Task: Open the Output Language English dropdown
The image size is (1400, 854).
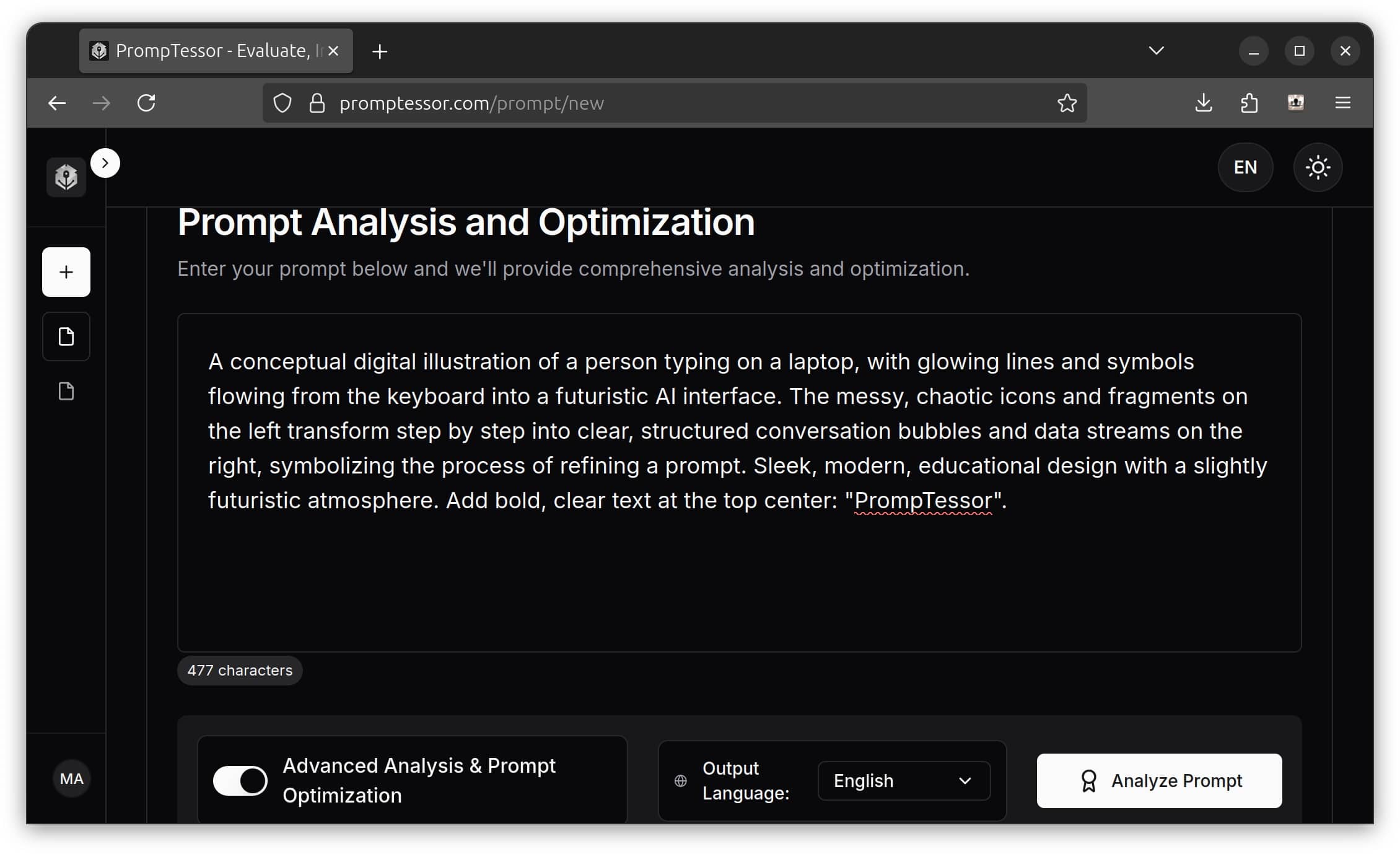Action: click(904, 781)
